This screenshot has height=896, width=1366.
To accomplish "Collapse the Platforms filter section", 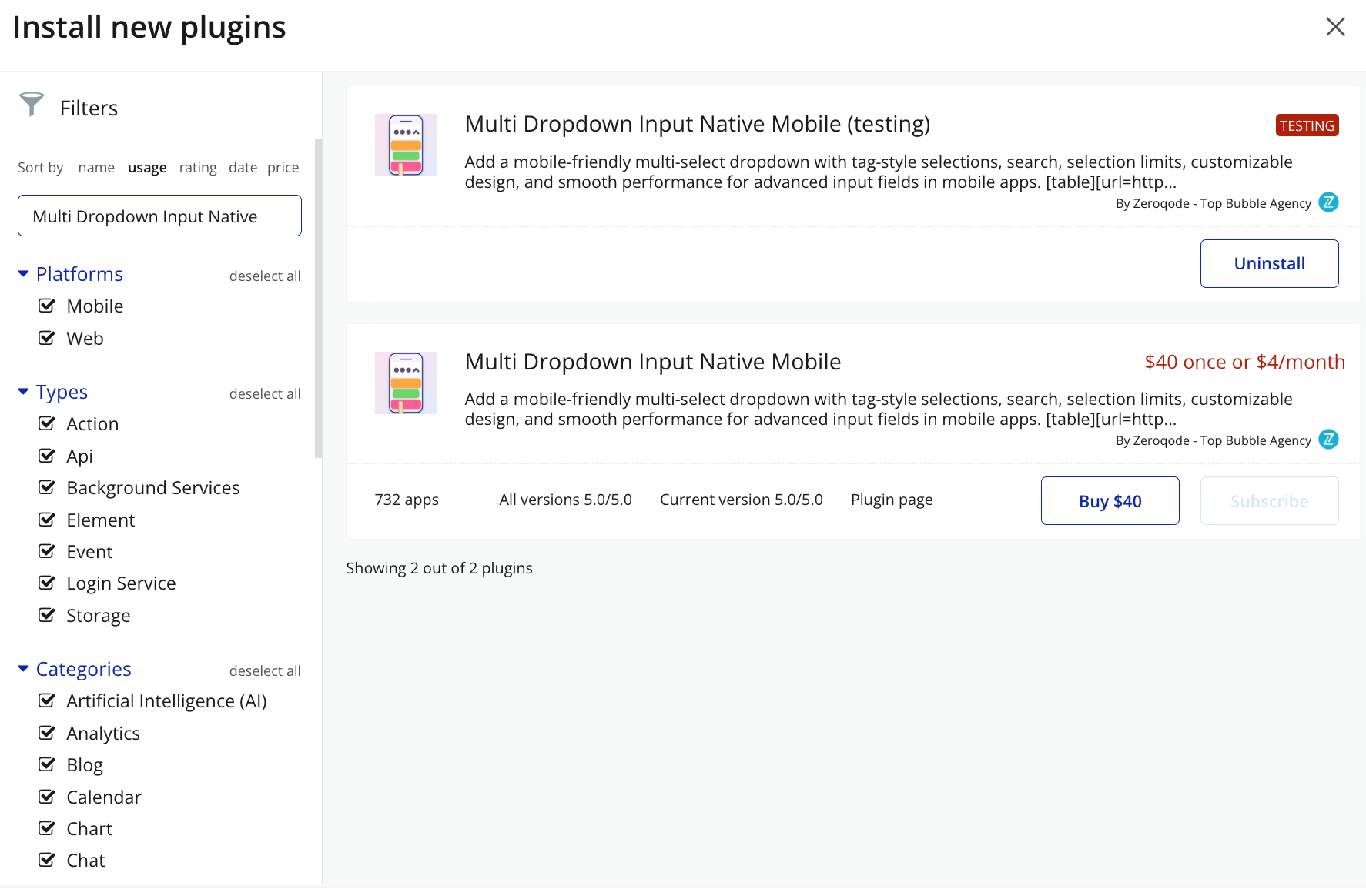I will pos(23,274).
